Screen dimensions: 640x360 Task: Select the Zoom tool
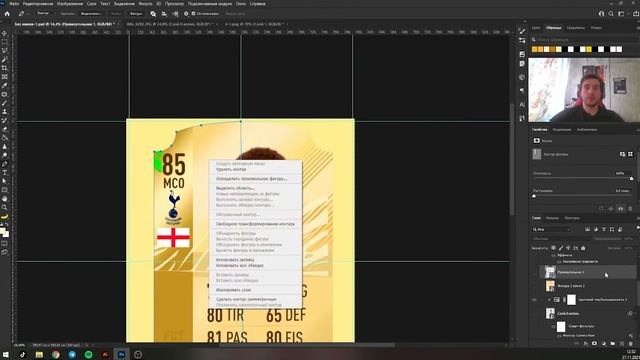click(x=4, y=207)
